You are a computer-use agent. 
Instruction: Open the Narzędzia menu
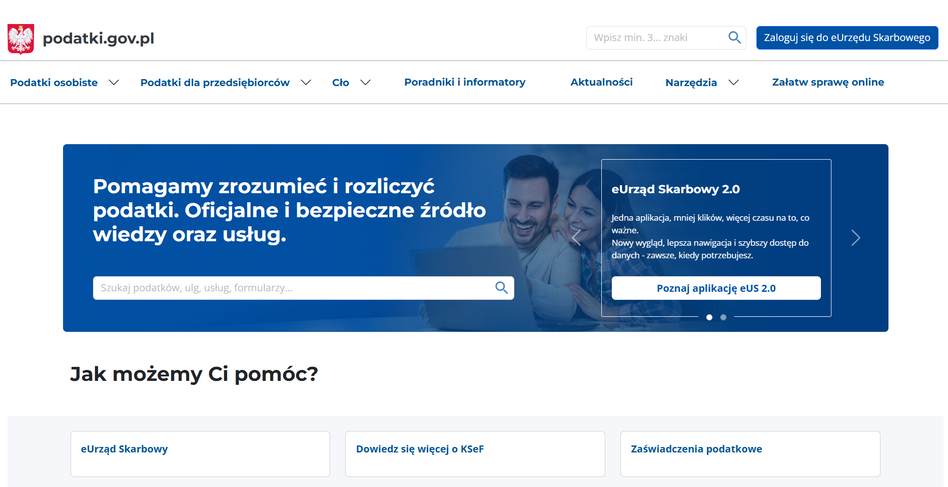tap(691, 83)
